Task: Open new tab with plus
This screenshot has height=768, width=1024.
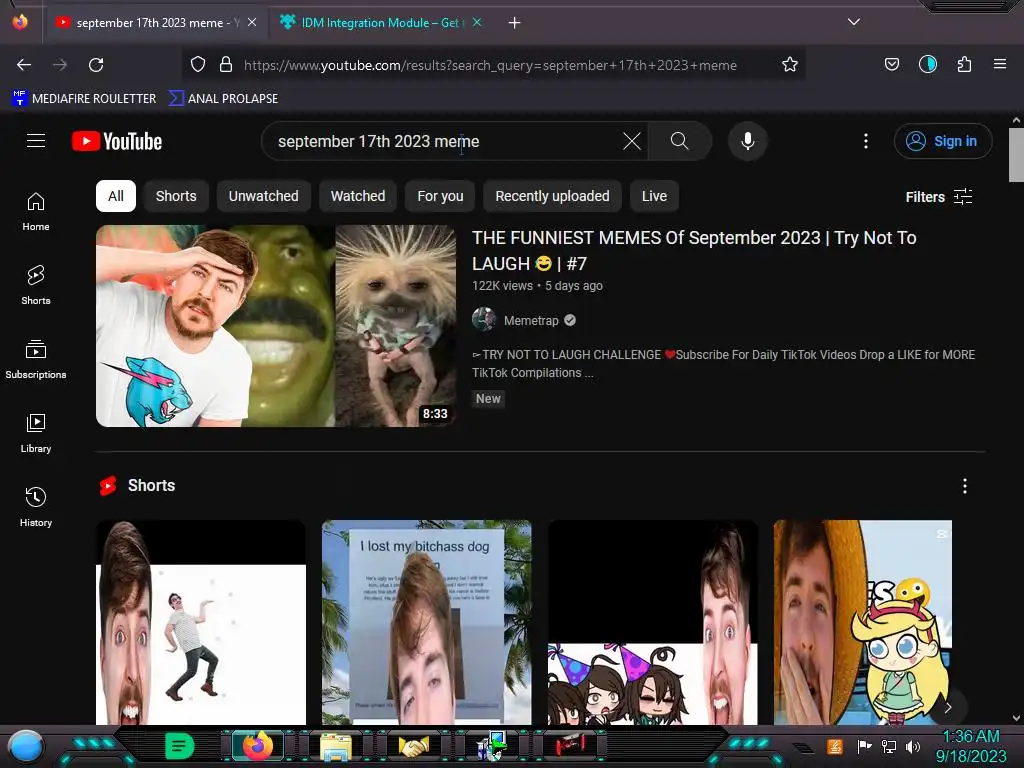Action: point(515,23)
